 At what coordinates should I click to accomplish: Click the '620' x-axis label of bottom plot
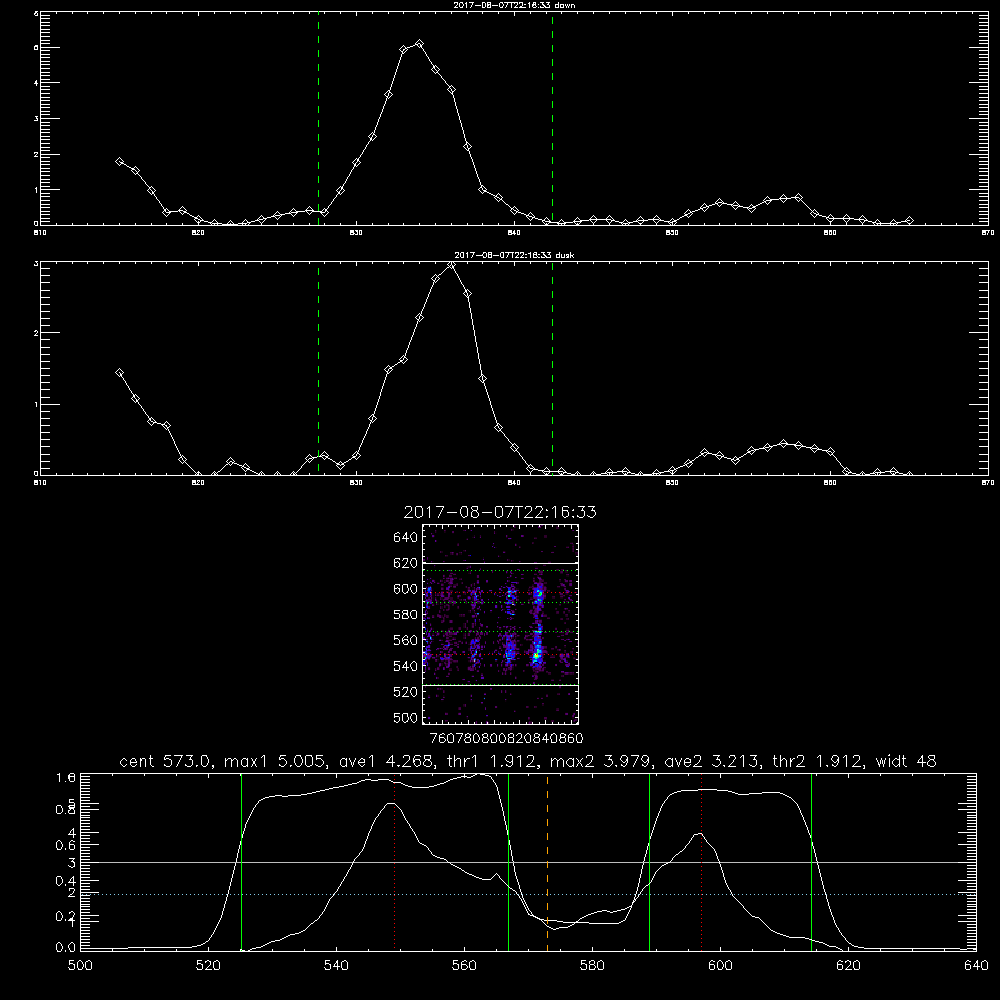pos(848,966)
